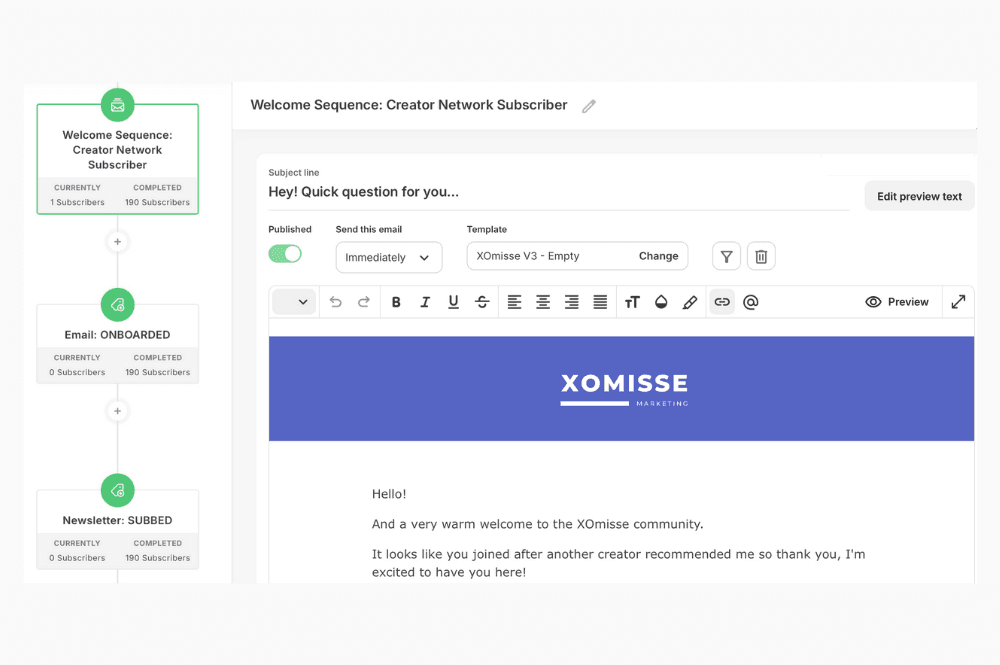Redo the last editing change
Screen dimensions: 1000x665
point(364,301)
